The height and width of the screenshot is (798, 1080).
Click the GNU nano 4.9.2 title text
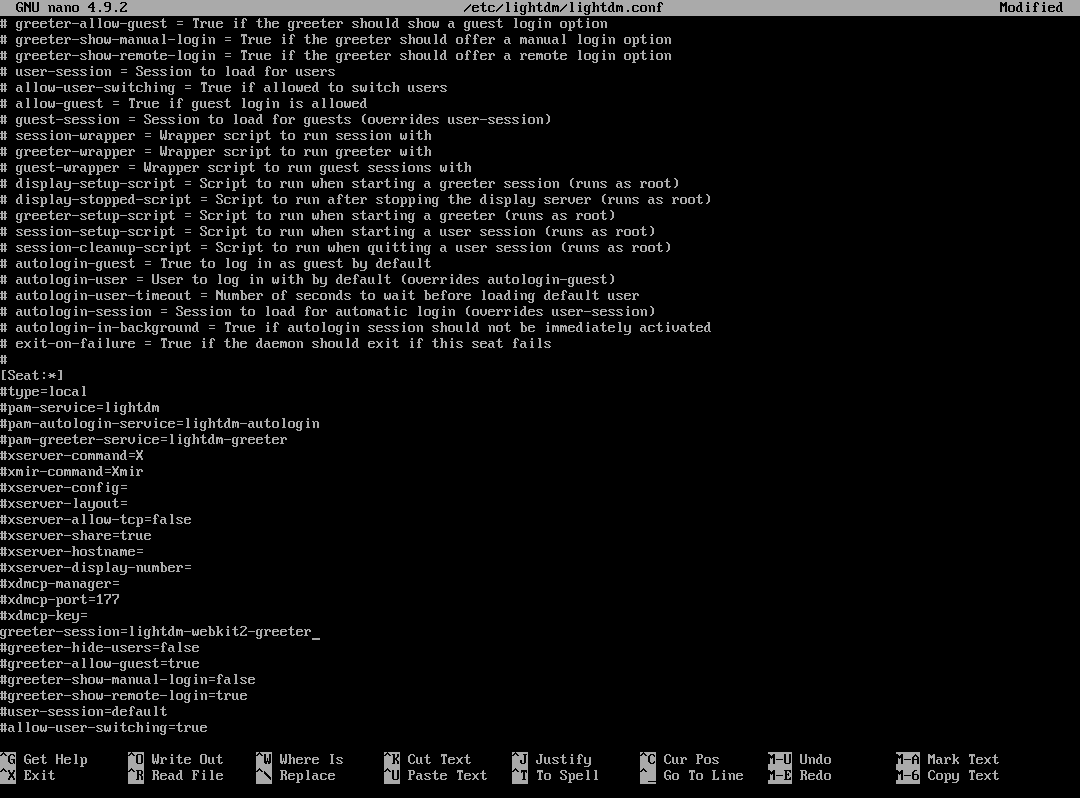click(72, 8)
